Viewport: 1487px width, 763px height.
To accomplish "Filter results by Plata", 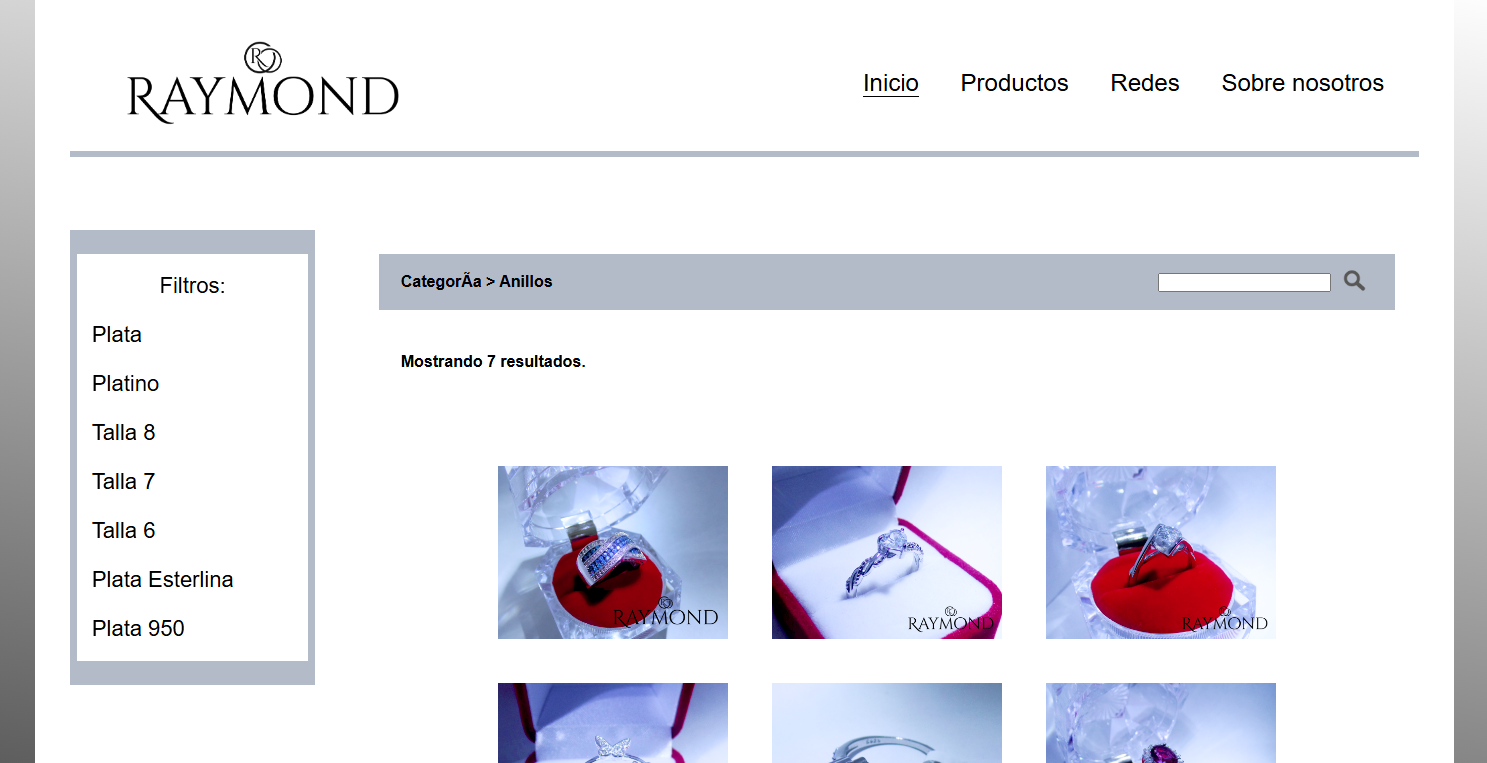I will tap(117, 335).
